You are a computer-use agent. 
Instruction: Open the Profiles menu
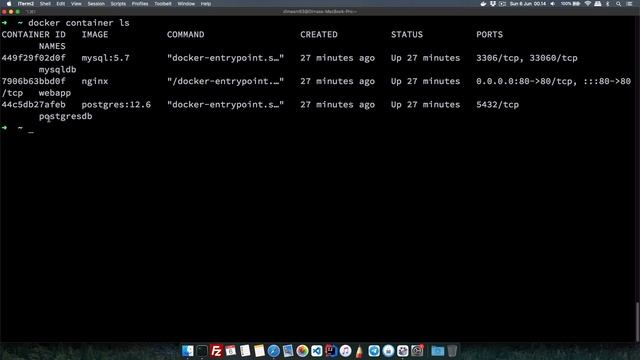[x=140, y=4]
